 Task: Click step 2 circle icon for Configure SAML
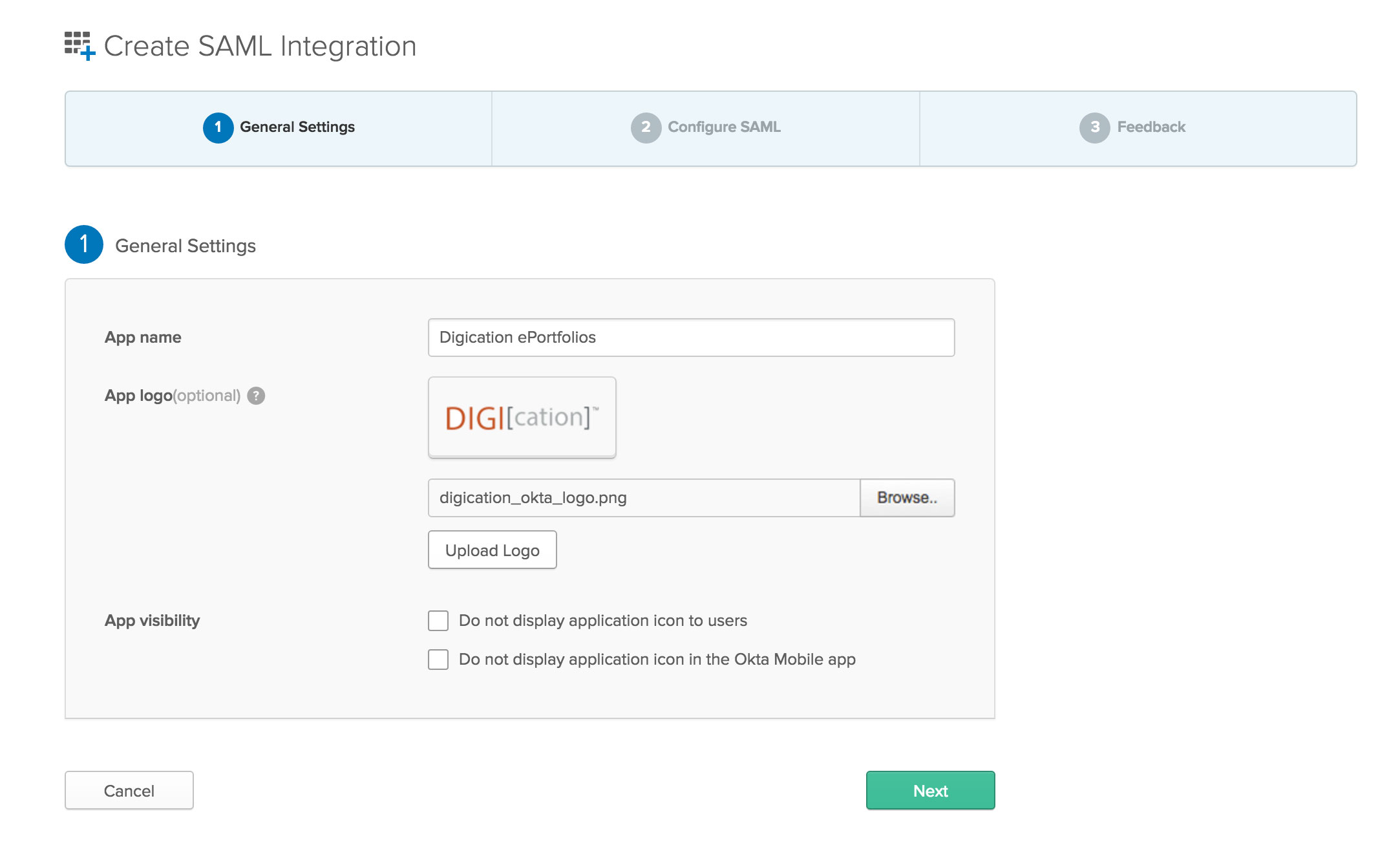[x=646, y=127]
